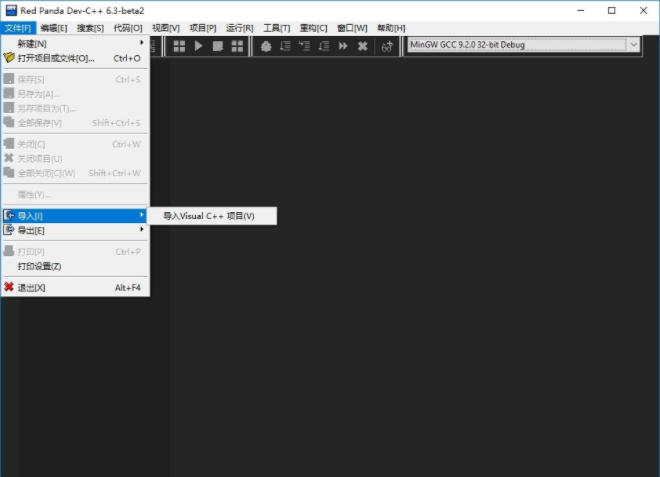
Task: Open the 帮助[H] menu
Action: click(391, 28)
